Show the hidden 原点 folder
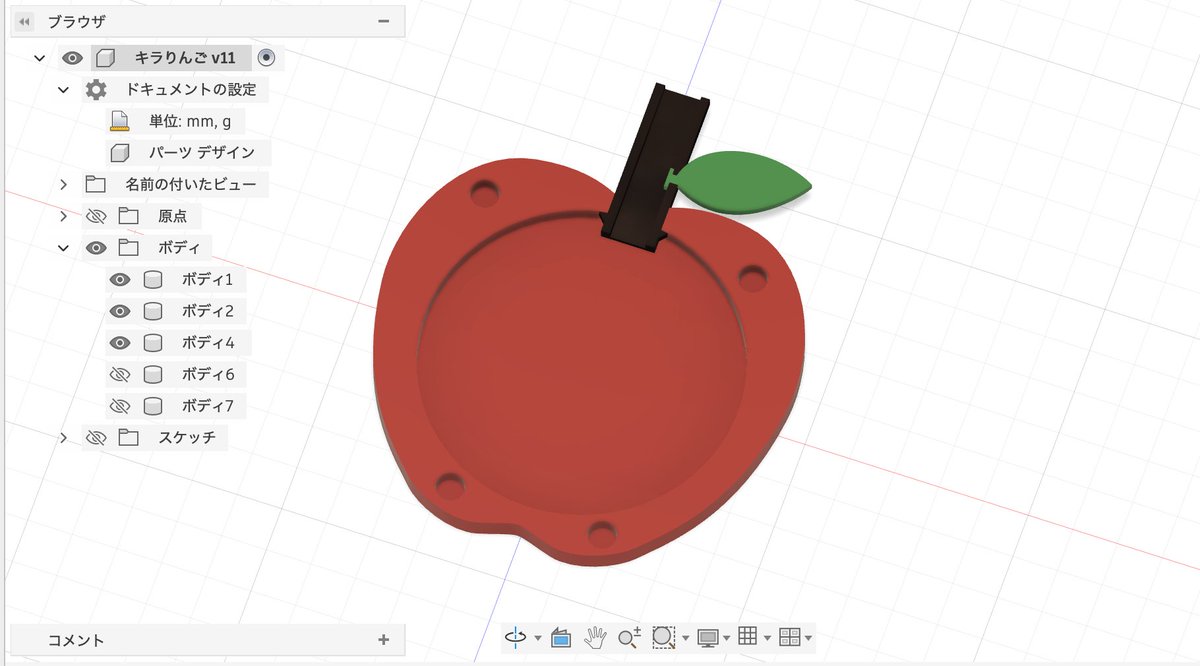This screenshot has height=666, width=1200. click(96, 216)
